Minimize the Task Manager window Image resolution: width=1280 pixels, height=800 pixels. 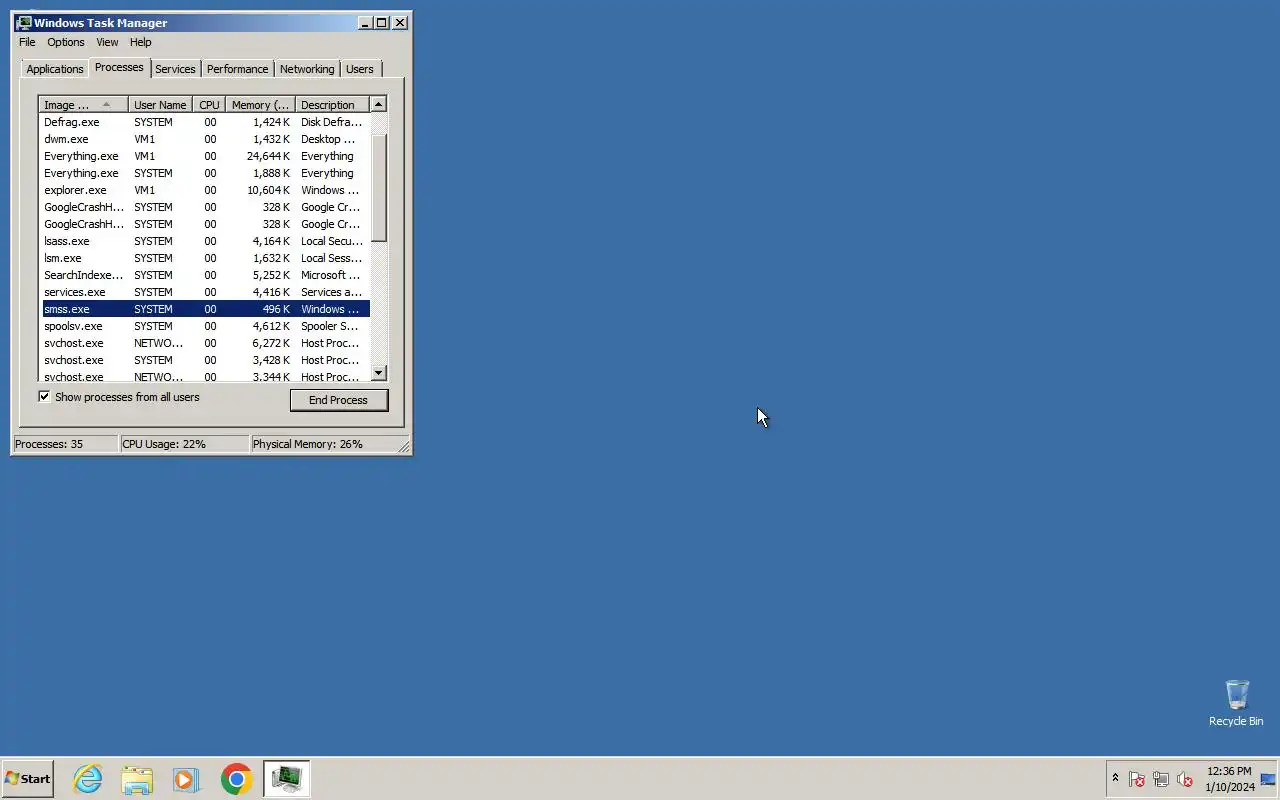point(364,23)
